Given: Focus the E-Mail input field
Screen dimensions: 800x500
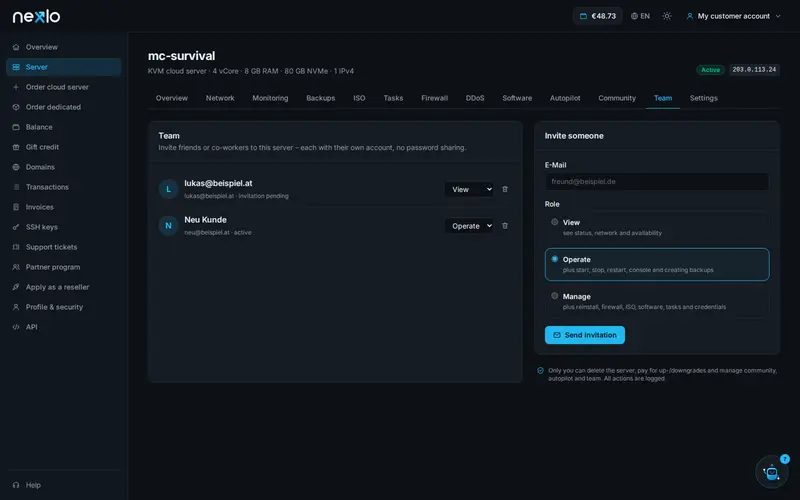Looking at the screenshot, I should (x=657, y=182).
